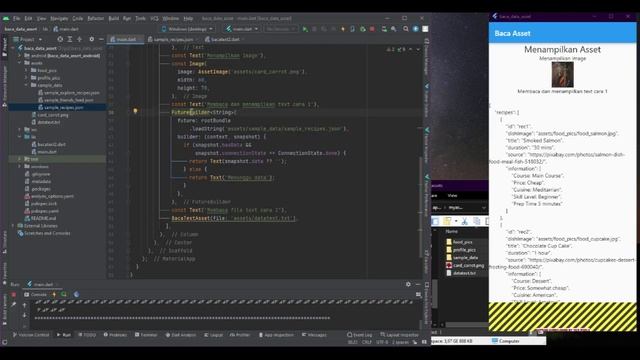Open DevTools blue icon in Run console
The width and height of the screenshot is (640, 360).
tap(76, 294)
